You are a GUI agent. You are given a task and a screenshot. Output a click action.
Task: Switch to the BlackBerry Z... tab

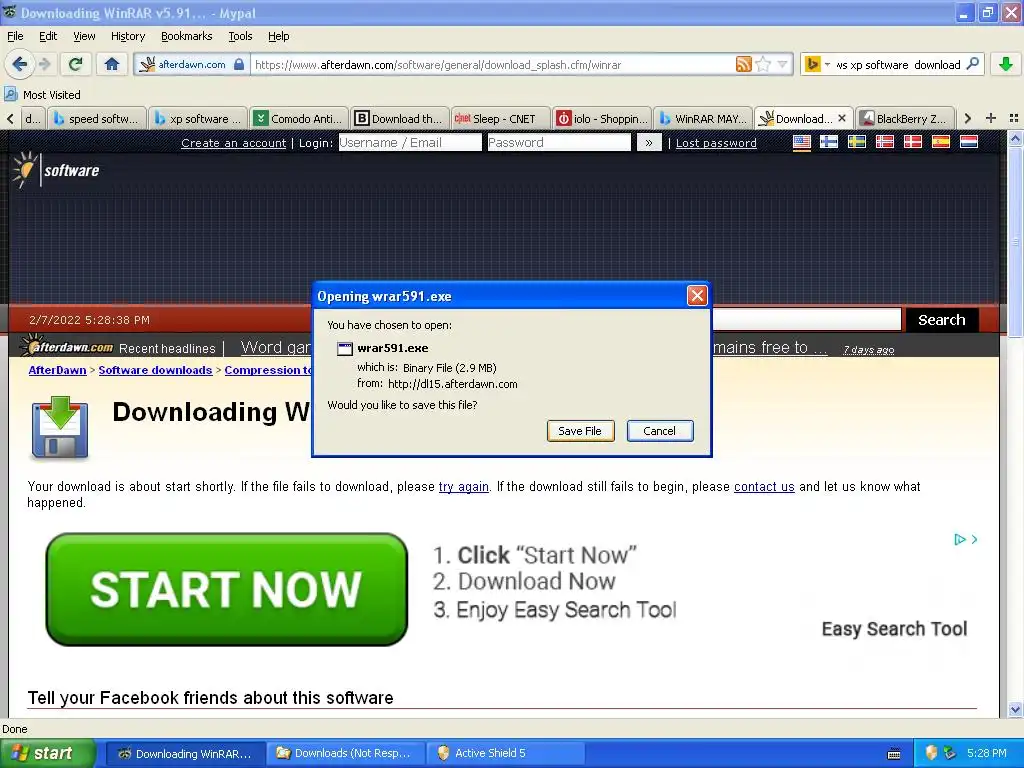[x=904, y=118]
